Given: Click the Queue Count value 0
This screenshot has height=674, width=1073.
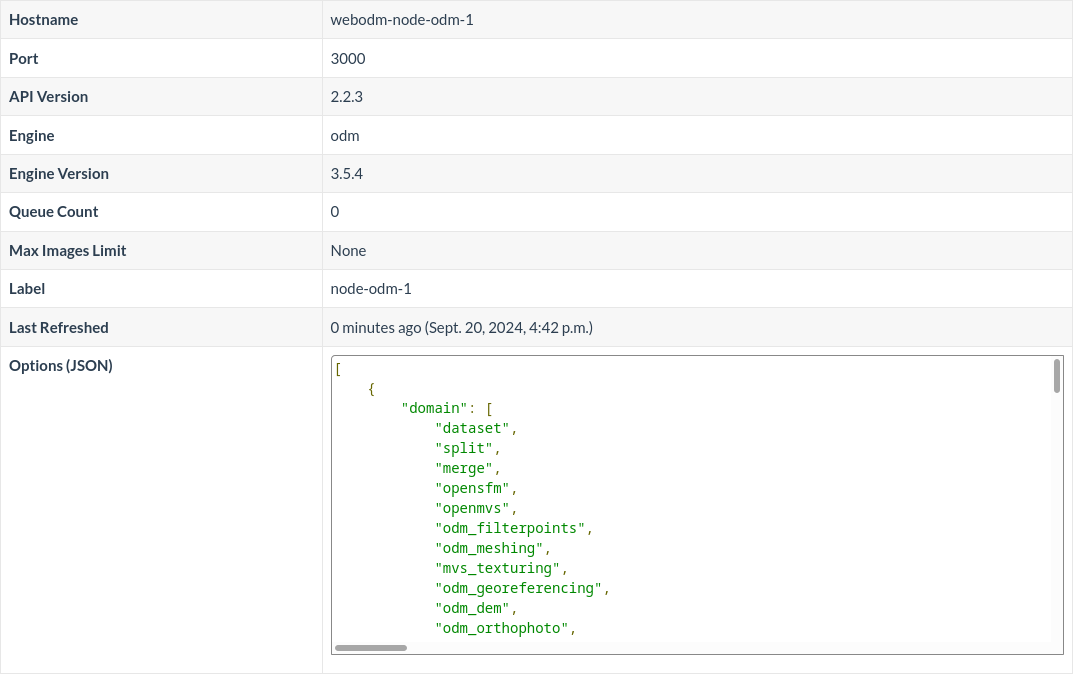Looking at the screenshot, I should click(x=334, y=211).
